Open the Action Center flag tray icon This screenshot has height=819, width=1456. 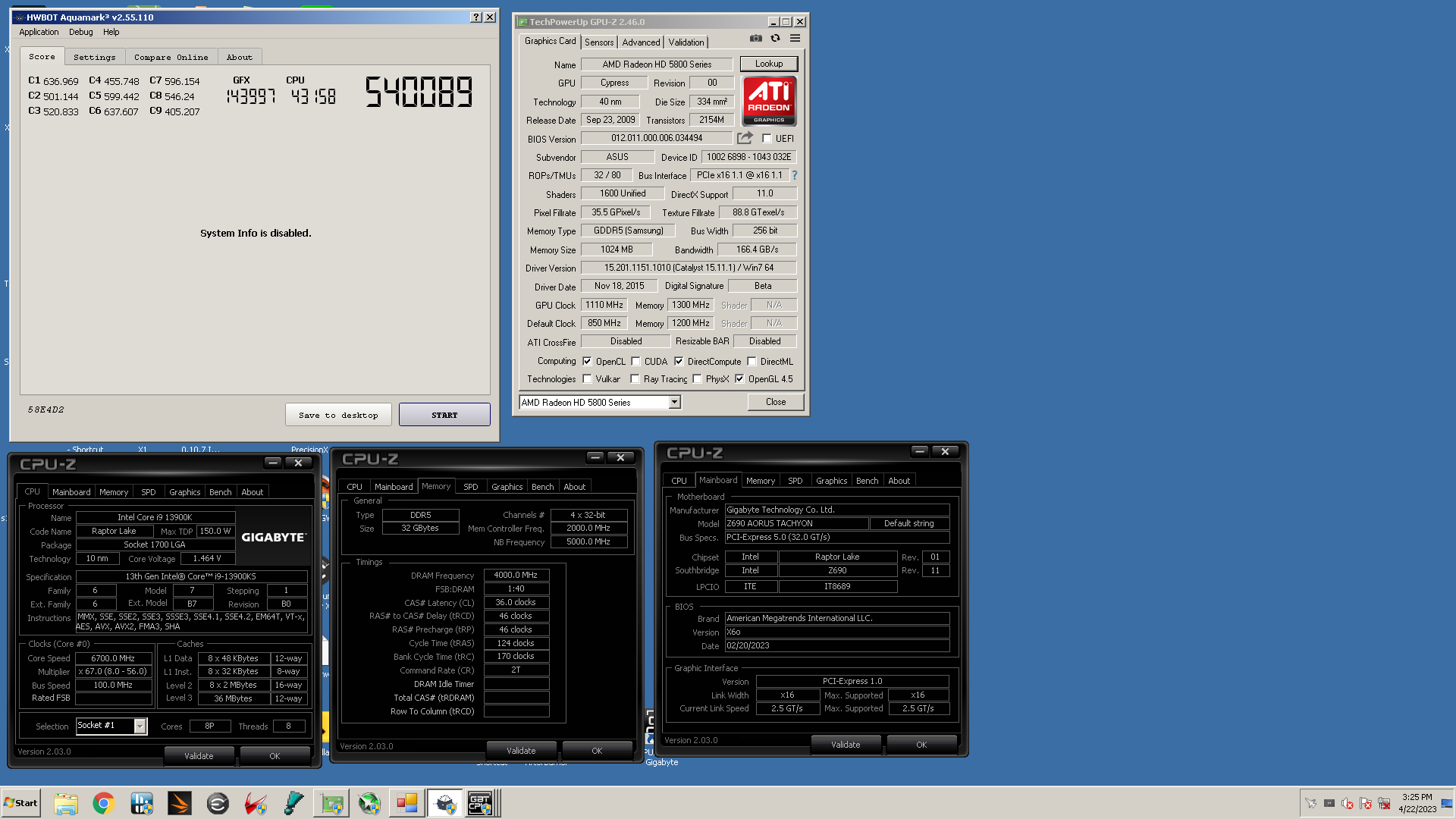1366,803
